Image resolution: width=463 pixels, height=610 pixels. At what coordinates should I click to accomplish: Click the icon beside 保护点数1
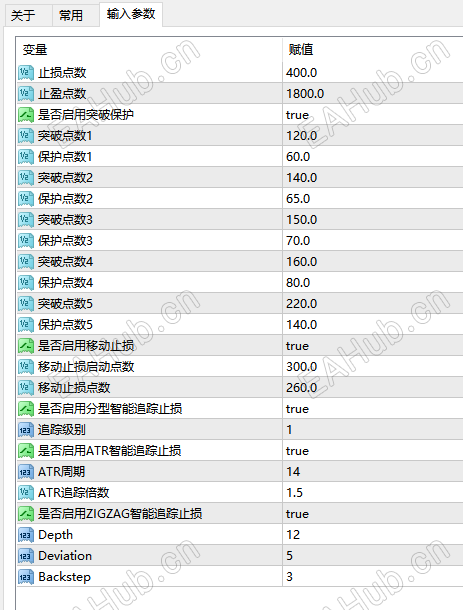26,157
